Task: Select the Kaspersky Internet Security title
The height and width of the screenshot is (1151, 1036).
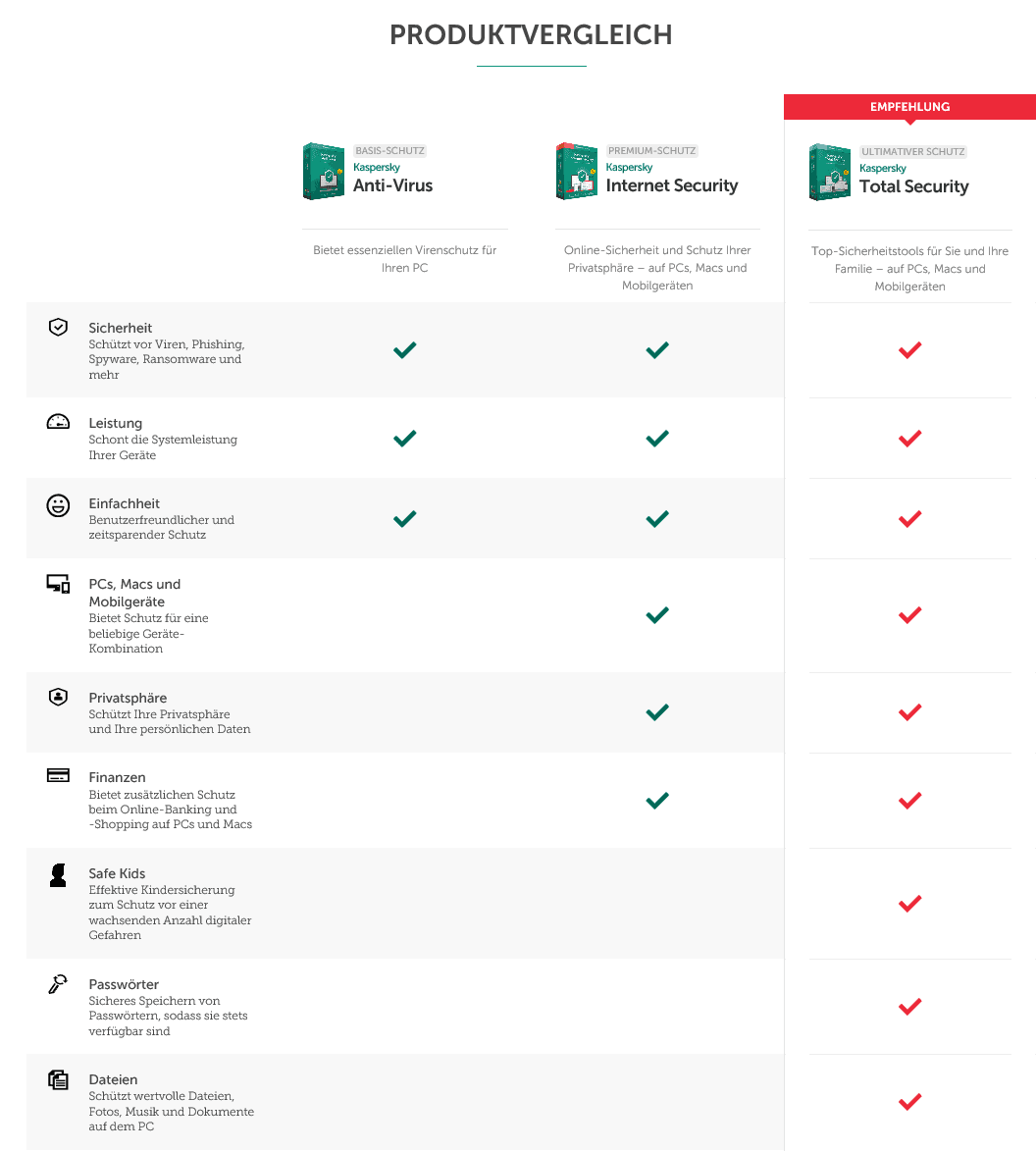Action: [x=671, y=185]
